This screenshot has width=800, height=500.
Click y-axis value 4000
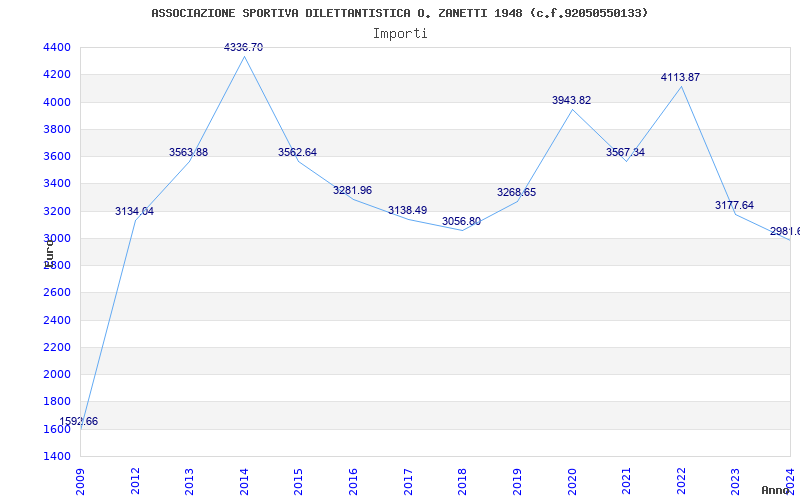57,102
